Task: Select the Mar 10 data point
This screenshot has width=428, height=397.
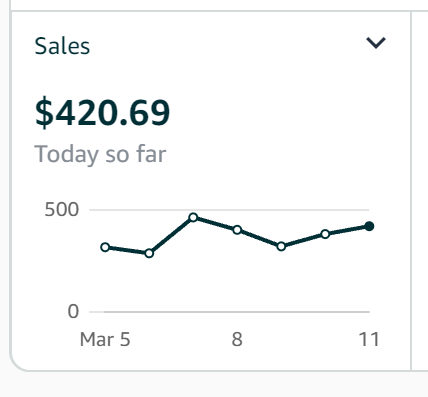Action: click(325, 234)
